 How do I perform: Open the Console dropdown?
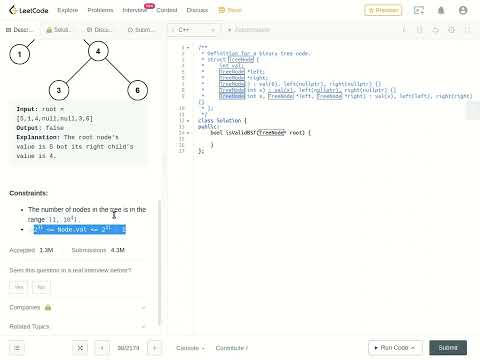tap(190, 348)
